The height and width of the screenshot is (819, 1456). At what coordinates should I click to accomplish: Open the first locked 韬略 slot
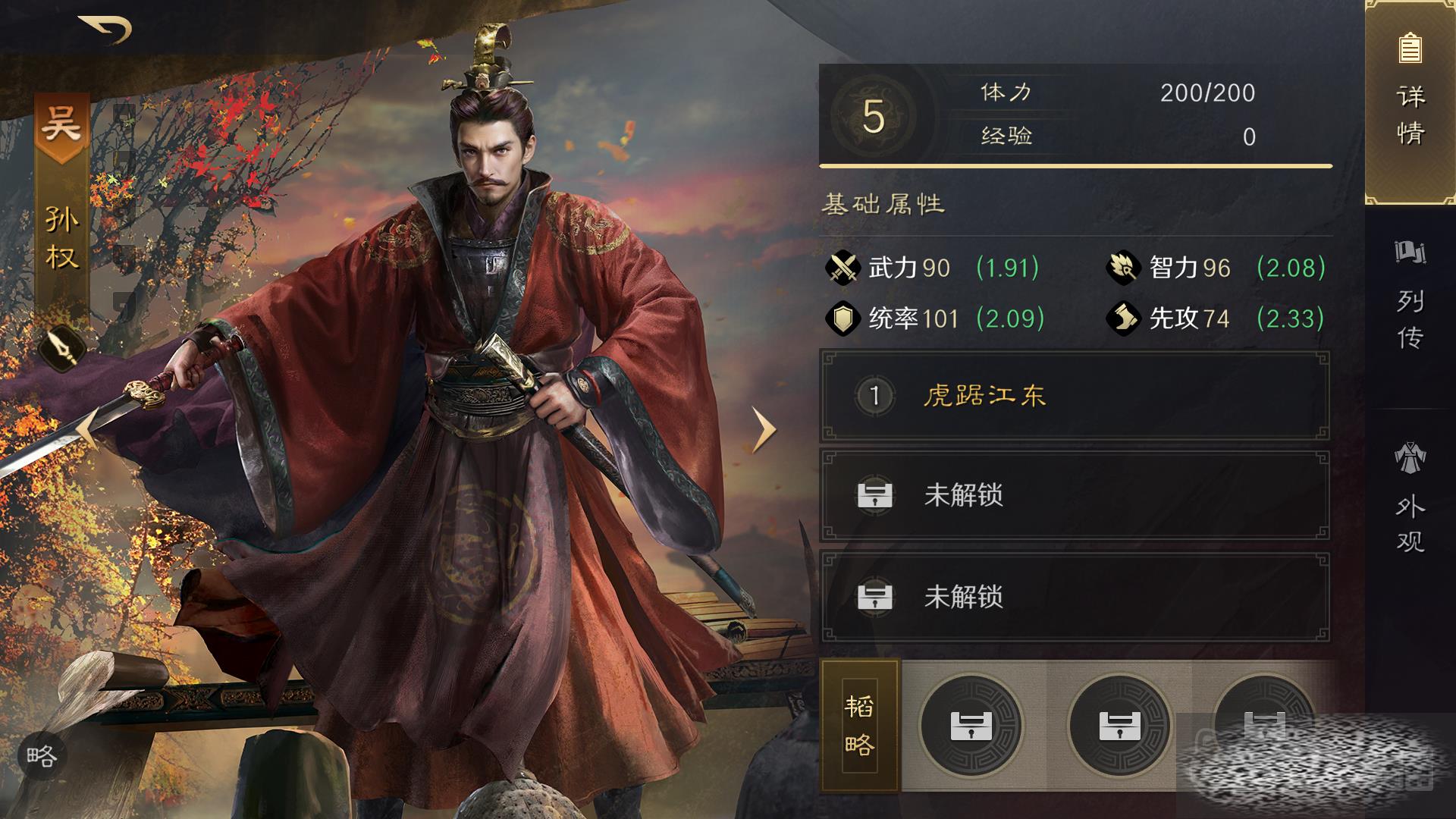tap(971, 726)
